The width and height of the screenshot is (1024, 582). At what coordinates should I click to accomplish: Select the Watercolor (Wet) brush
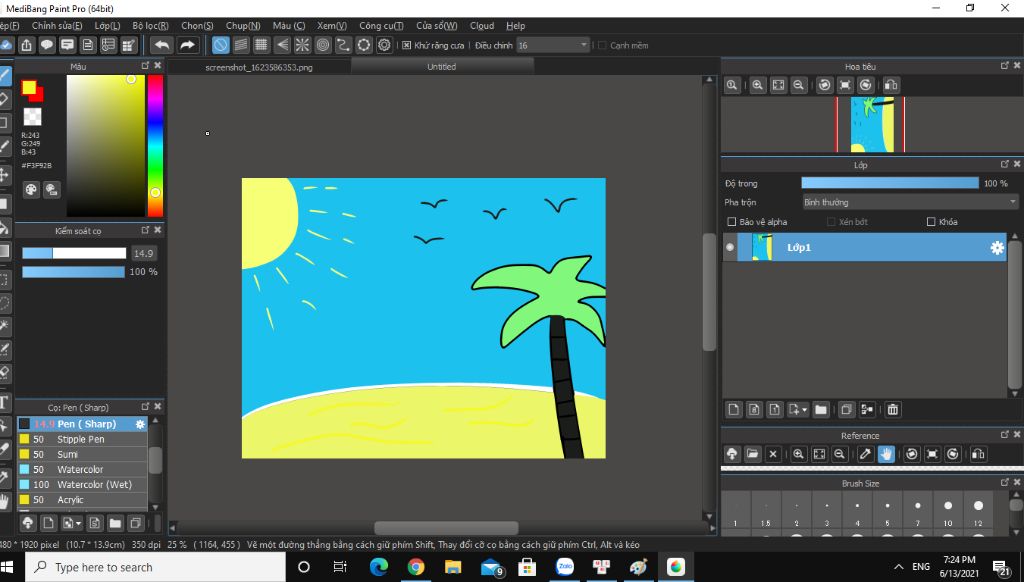[x=82, y=485]
